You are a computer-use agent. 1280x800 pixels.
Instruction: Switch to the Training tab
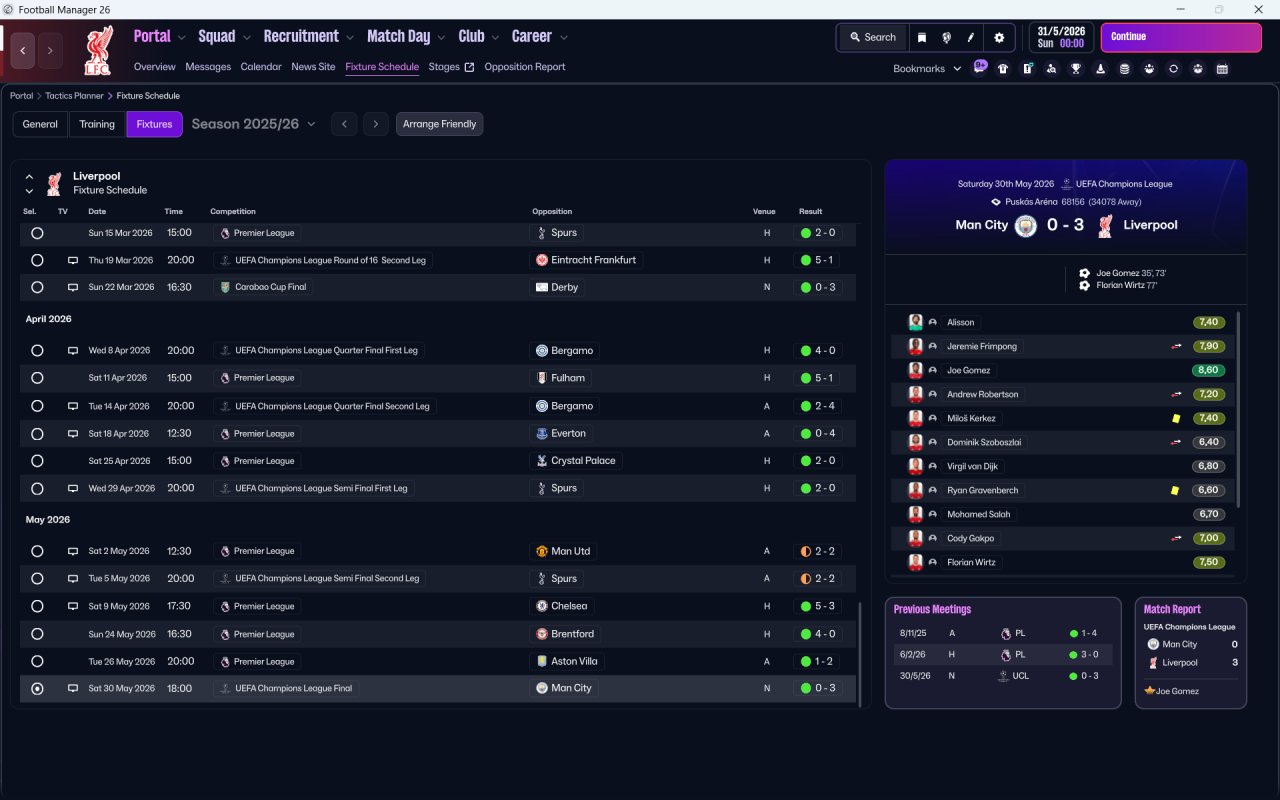tap(97, 124)
